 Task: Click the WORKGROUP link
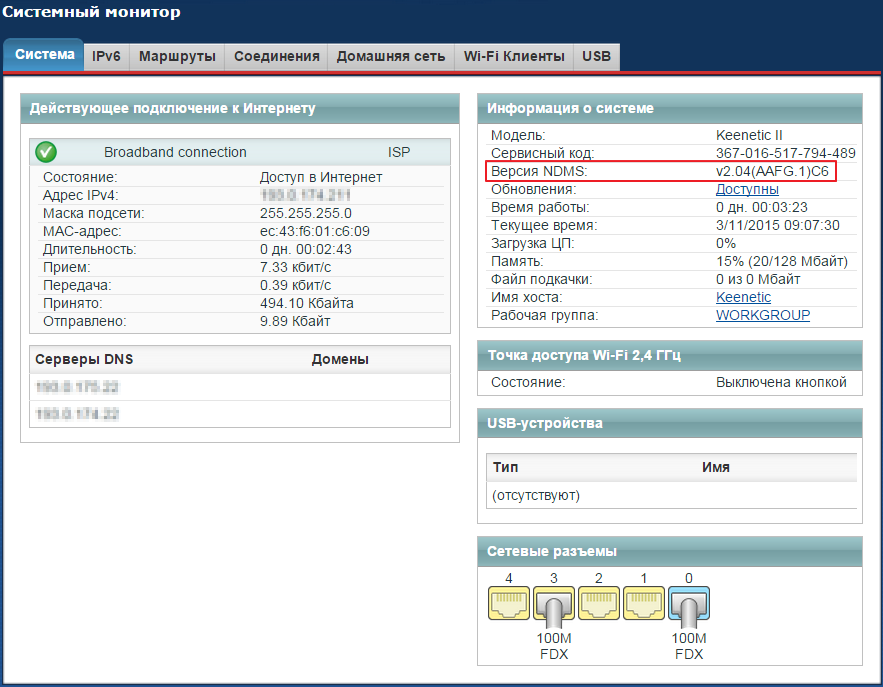tap(762, 315)
